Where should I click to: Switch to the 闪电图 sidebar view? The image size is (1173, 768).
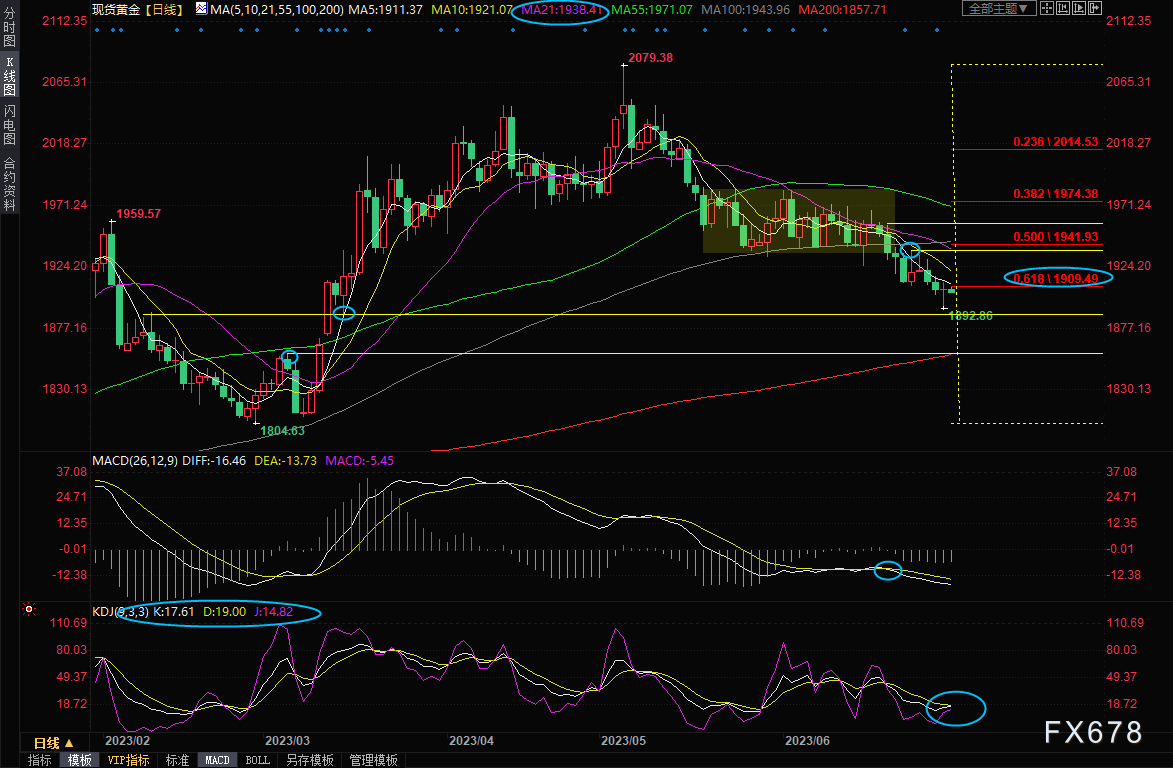(x=10, y=125)
